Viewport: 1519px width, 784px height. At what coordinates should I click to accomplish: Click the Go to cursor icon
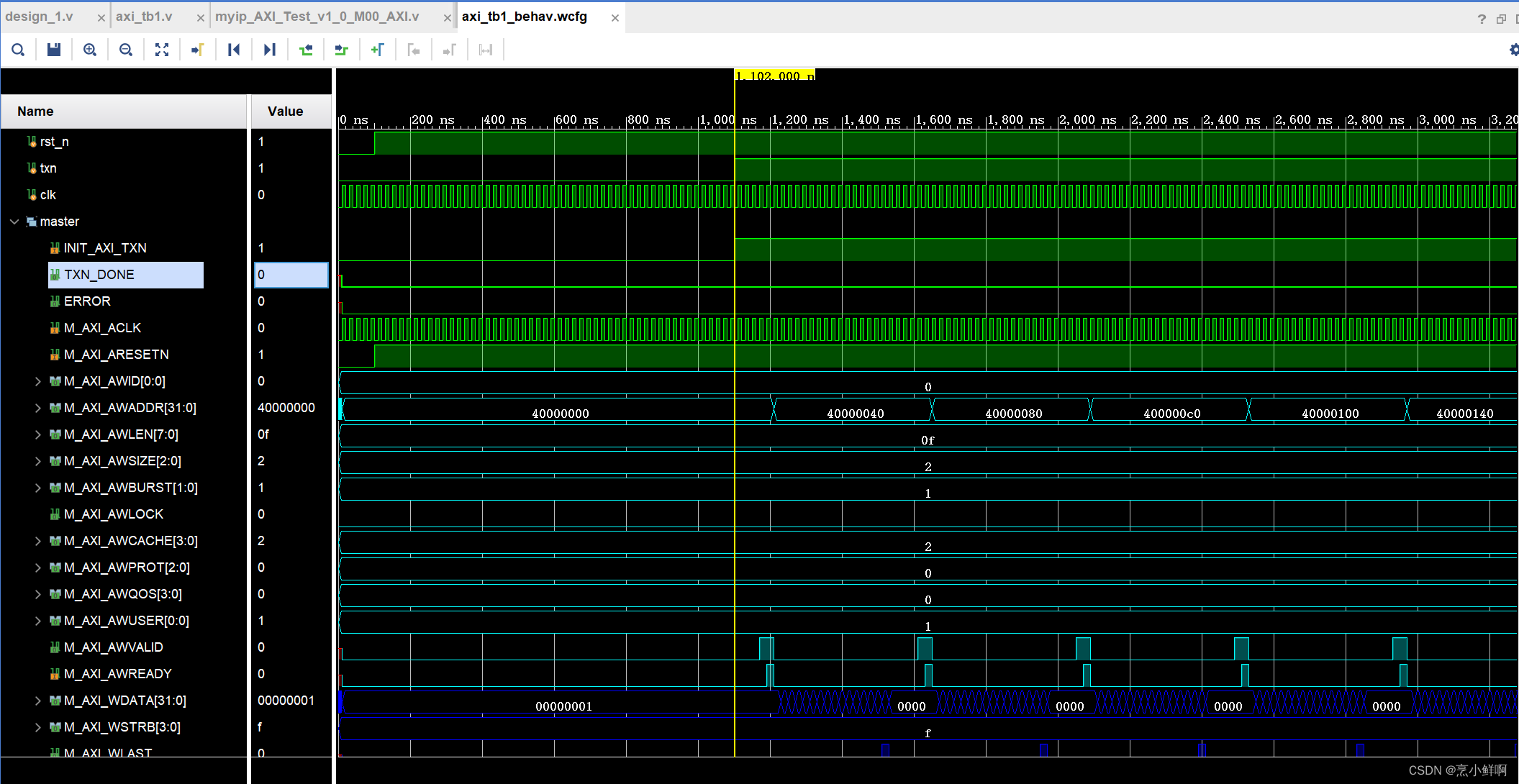[x=198, y=50]
